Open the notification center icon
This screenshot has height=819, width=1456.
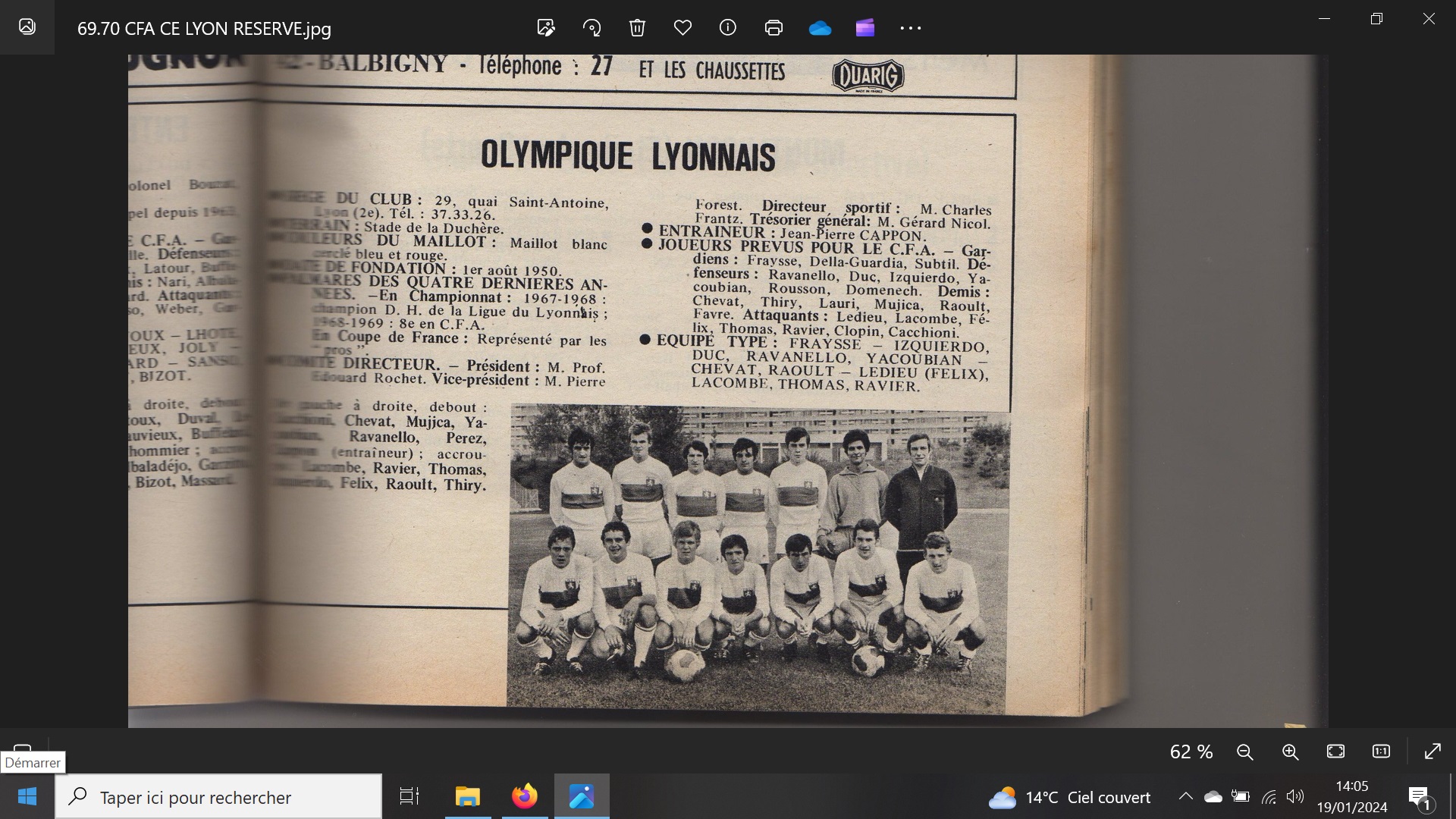click(x=1419, y=797)
